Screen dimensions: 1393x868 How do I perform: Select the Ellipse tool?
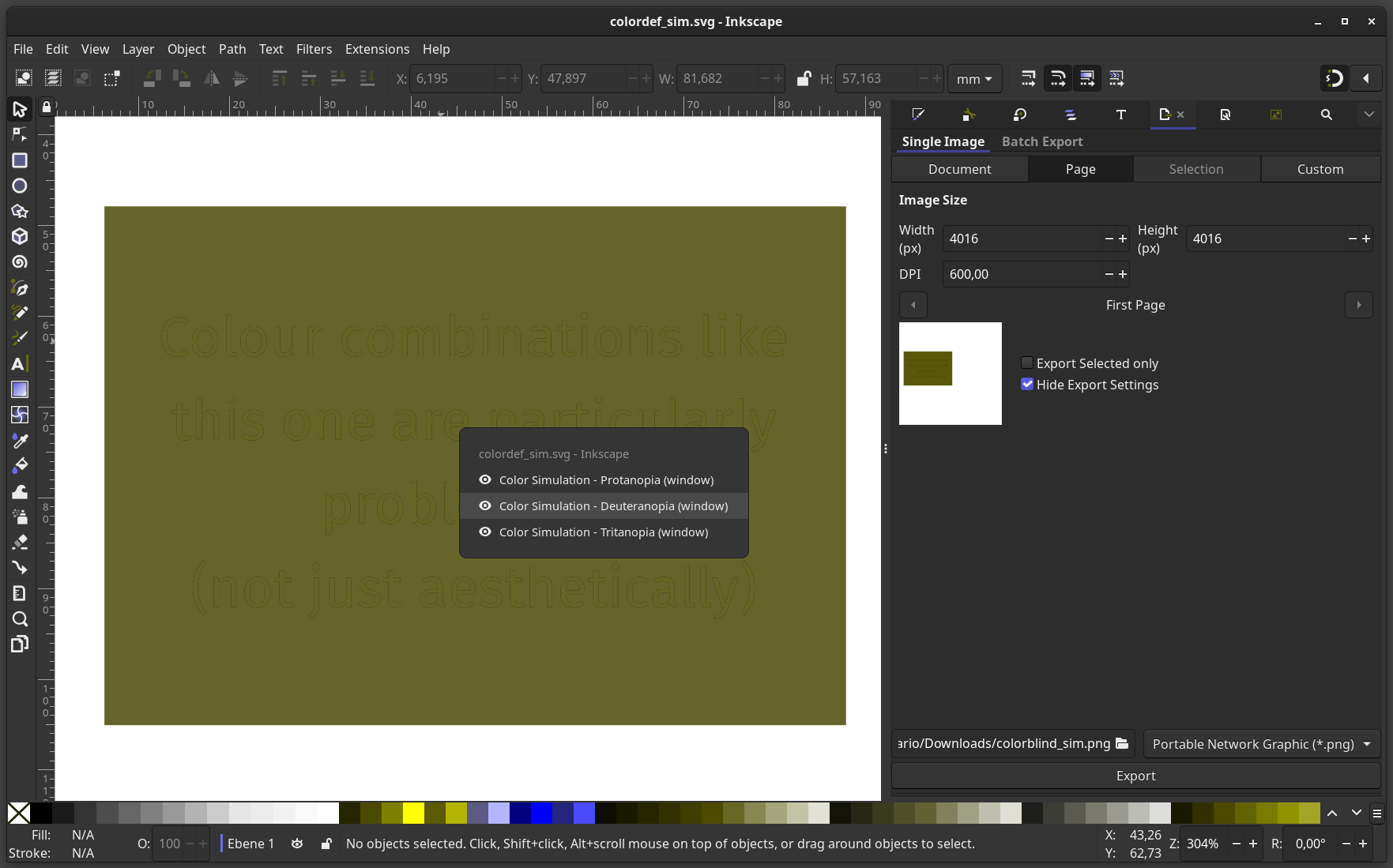click(x=20, y=186)
